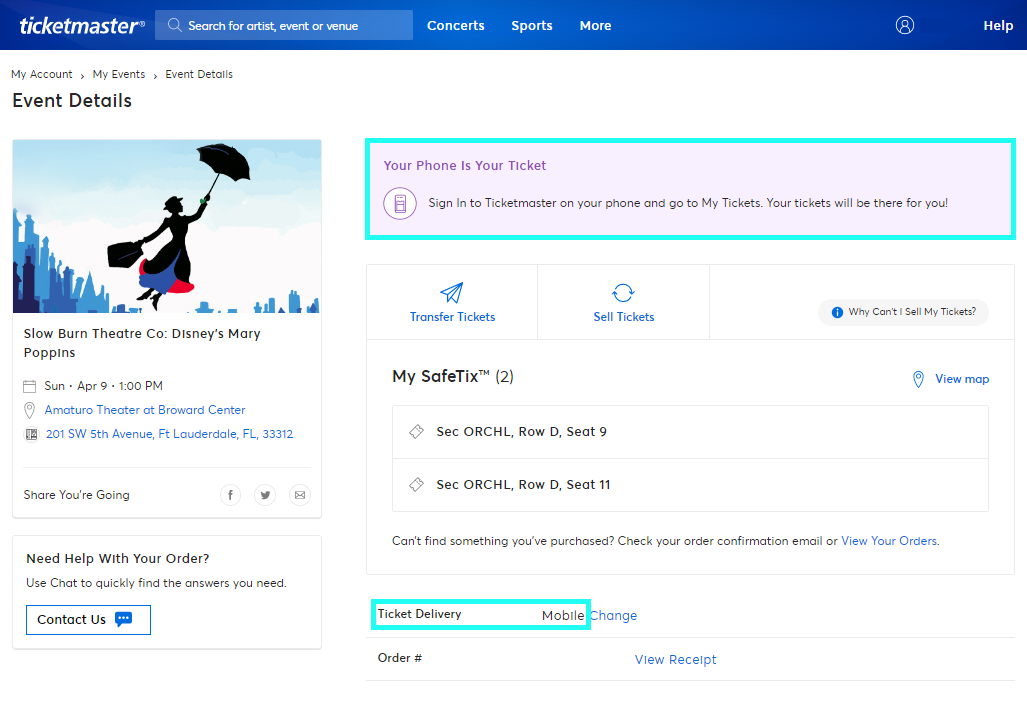Share event via email icon

[x=300, y=495]
